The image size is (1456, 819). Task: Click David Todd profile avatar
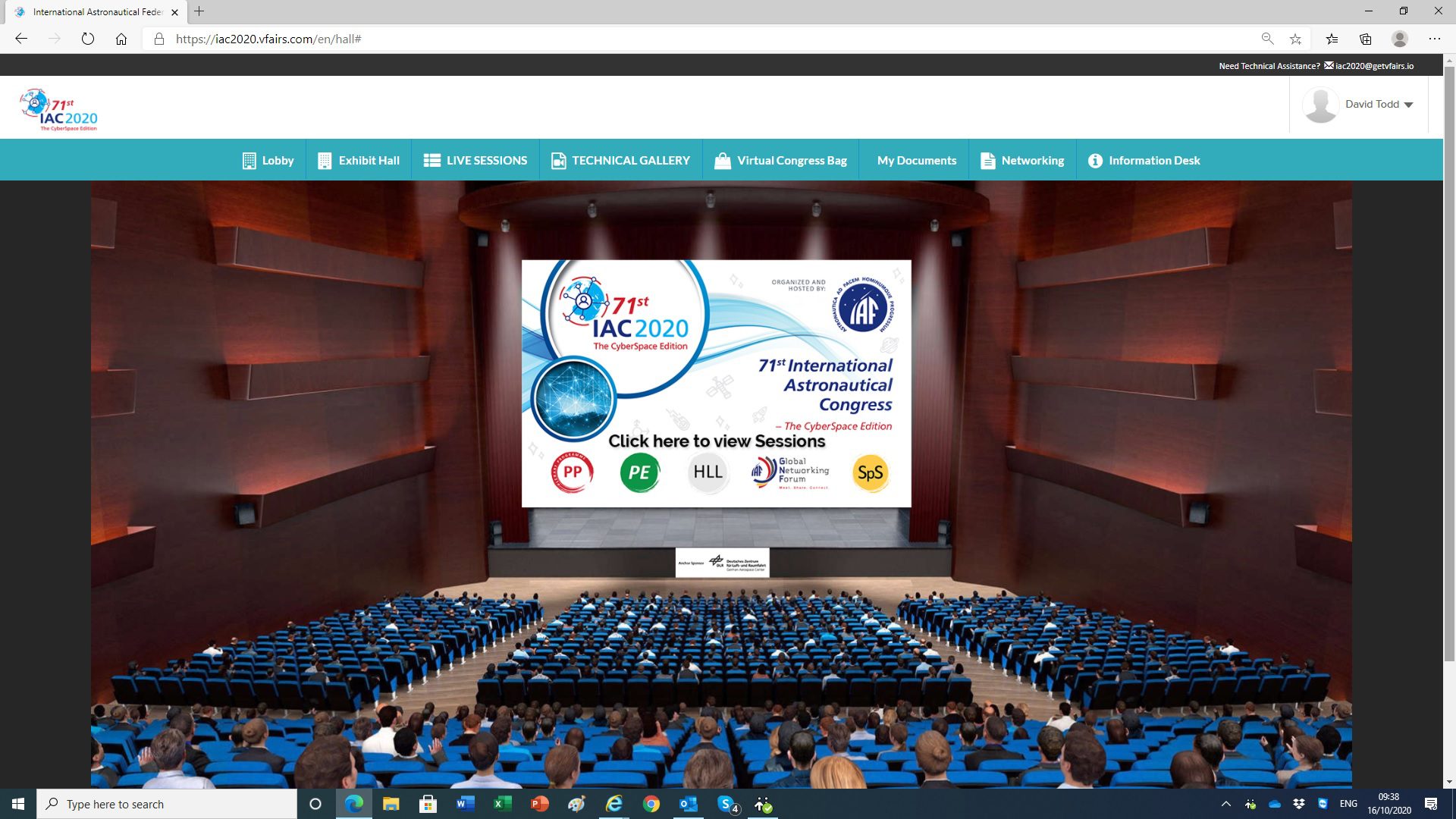click(1320, 105)
